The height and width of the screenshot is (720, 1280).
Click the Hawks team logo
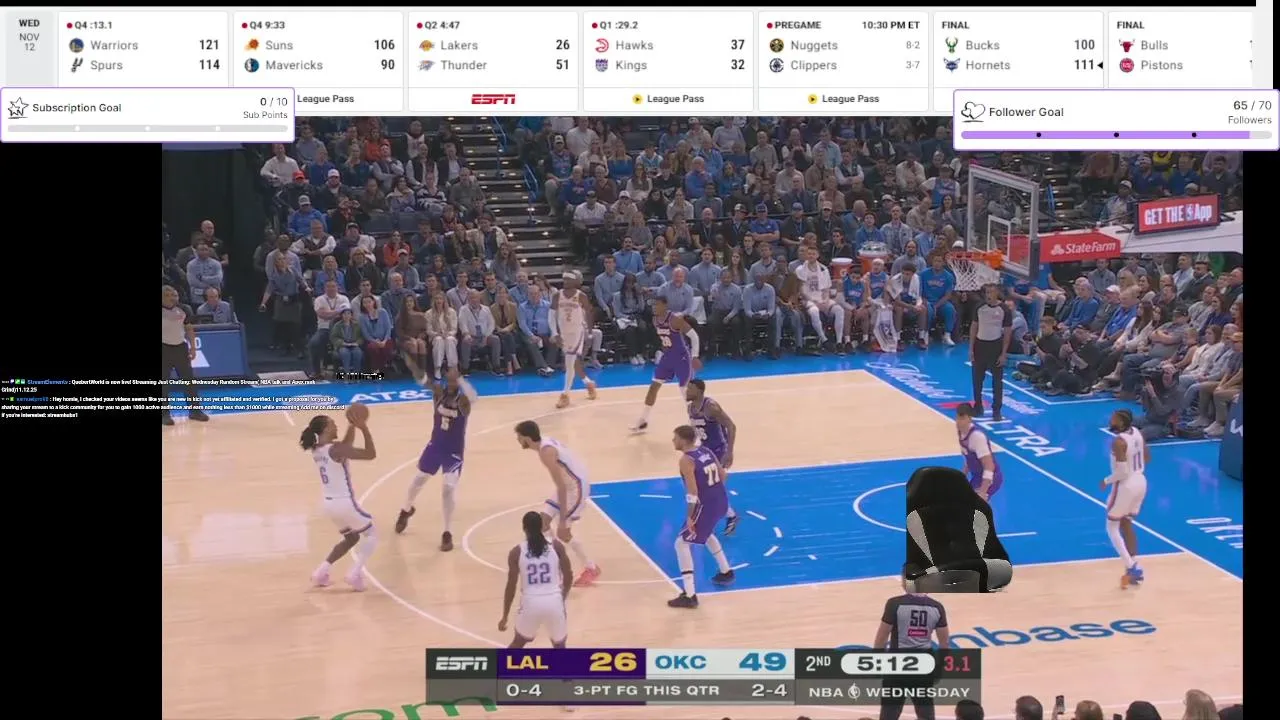click(602, 45)
